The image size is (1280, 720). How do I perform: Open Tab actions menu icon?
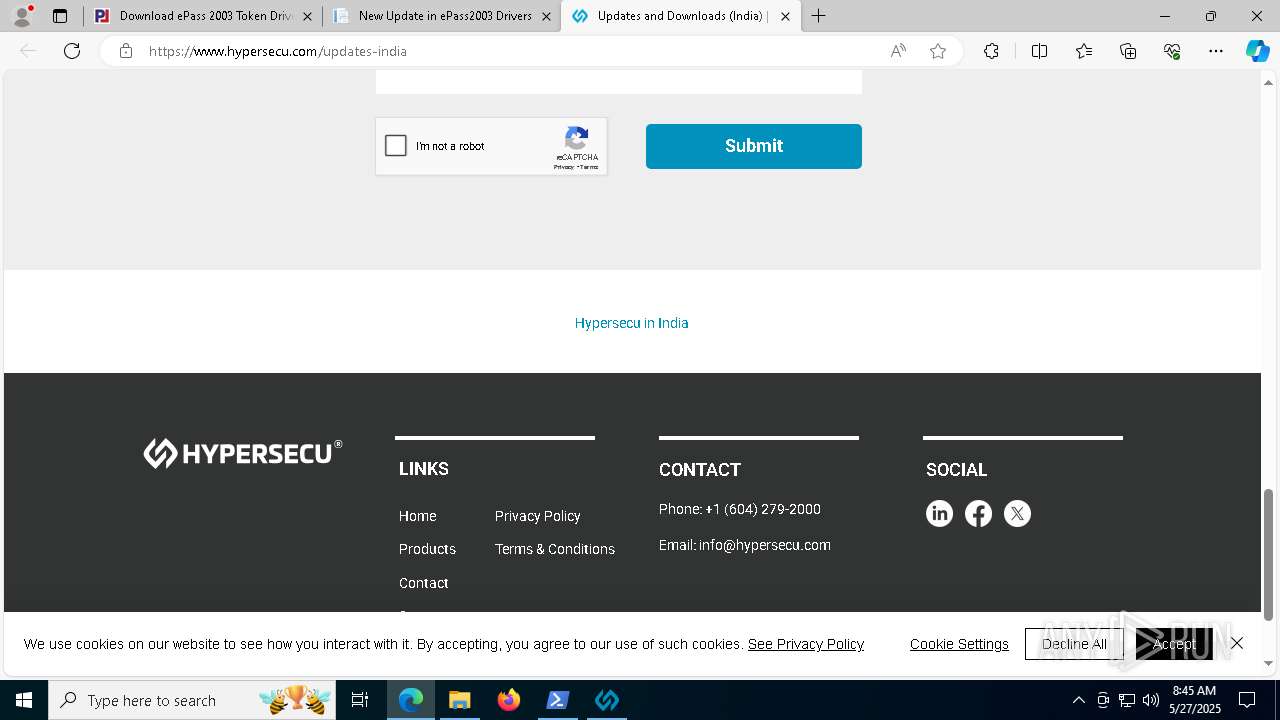60,16
